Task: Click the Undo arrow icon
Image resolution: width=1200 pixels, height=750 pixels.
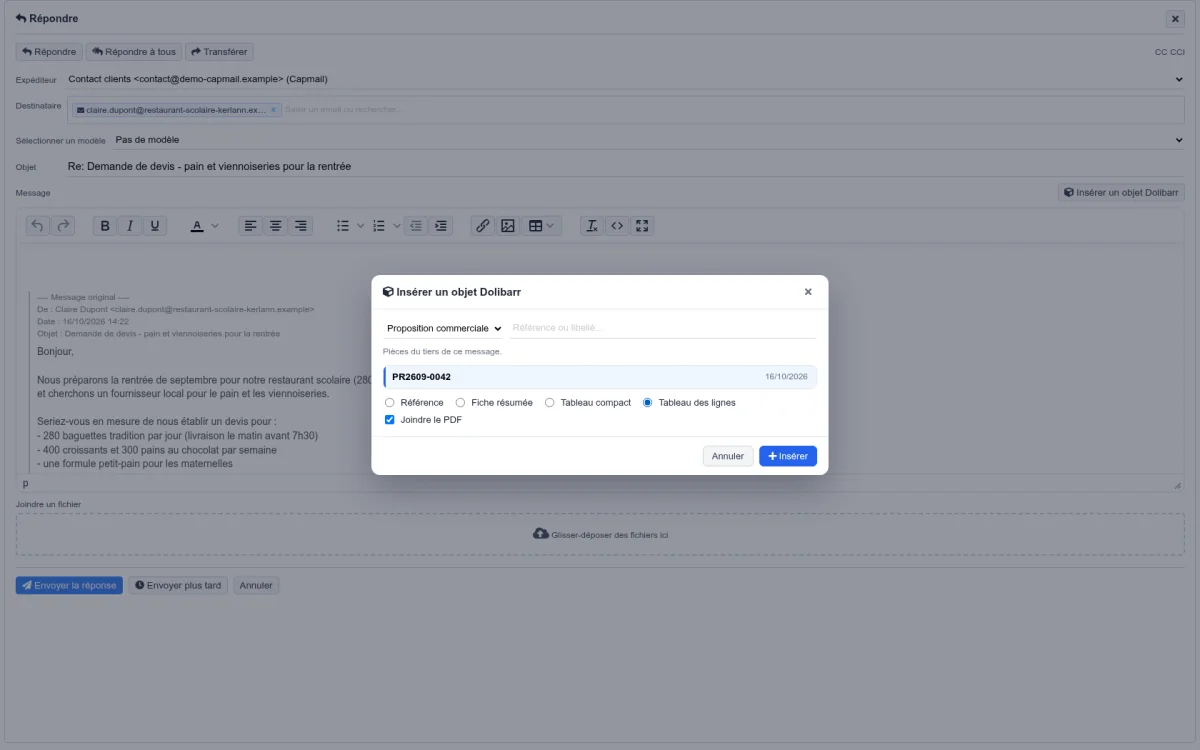Action: point(38,226)
